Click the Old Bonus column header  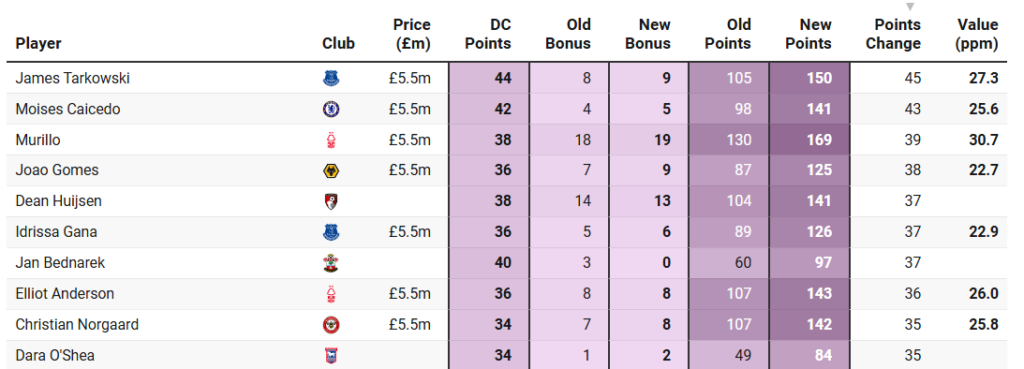(568, 34)
